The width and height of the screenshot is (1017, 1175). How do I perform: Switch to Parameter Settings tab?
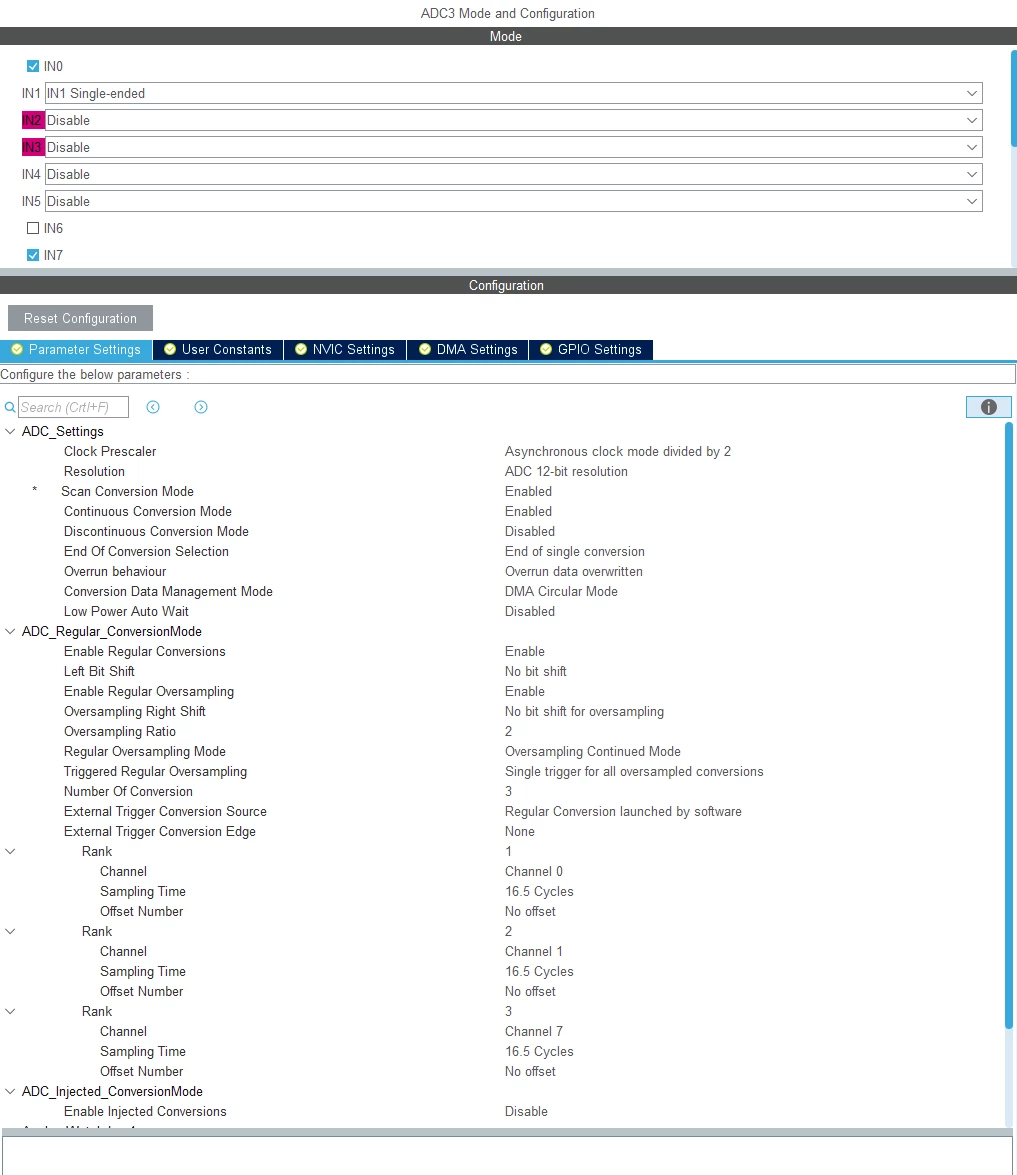(x=76, y=350)
